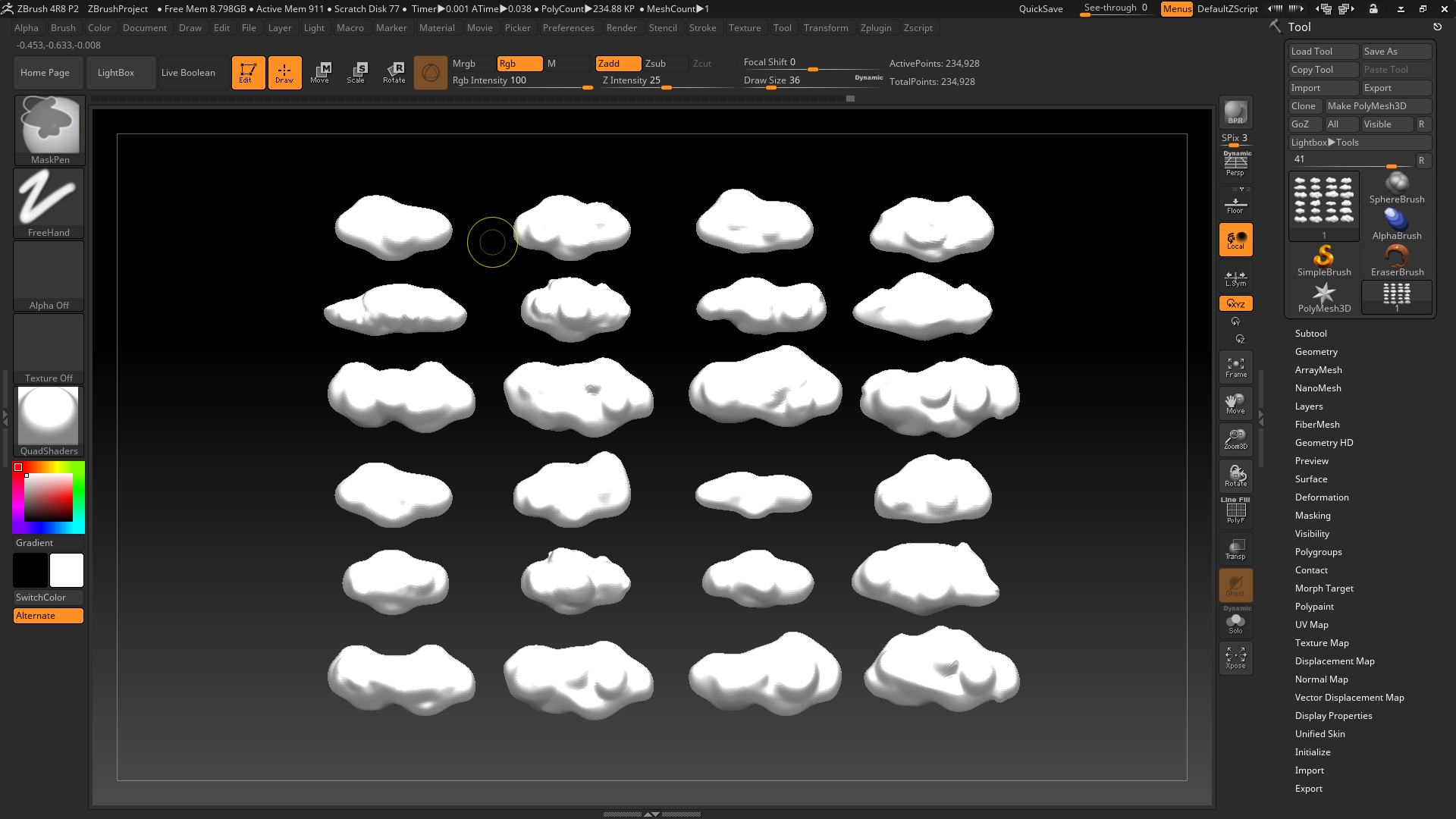Open the Preferences menu
Screen dimensions: 1456x819
click(569, 28)
